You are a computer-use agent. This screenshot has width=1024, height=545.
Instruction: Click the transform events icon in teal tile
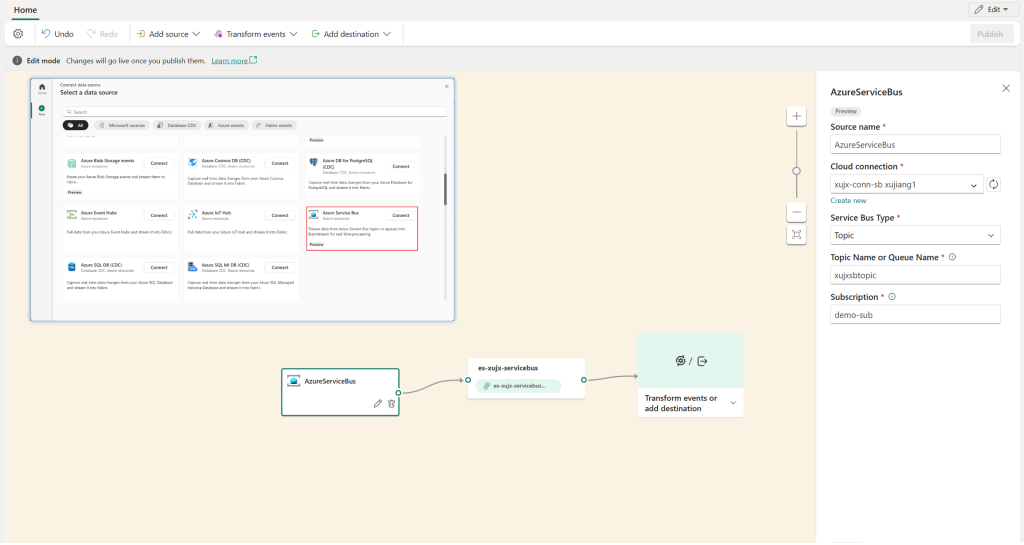(x=680, y=361)
